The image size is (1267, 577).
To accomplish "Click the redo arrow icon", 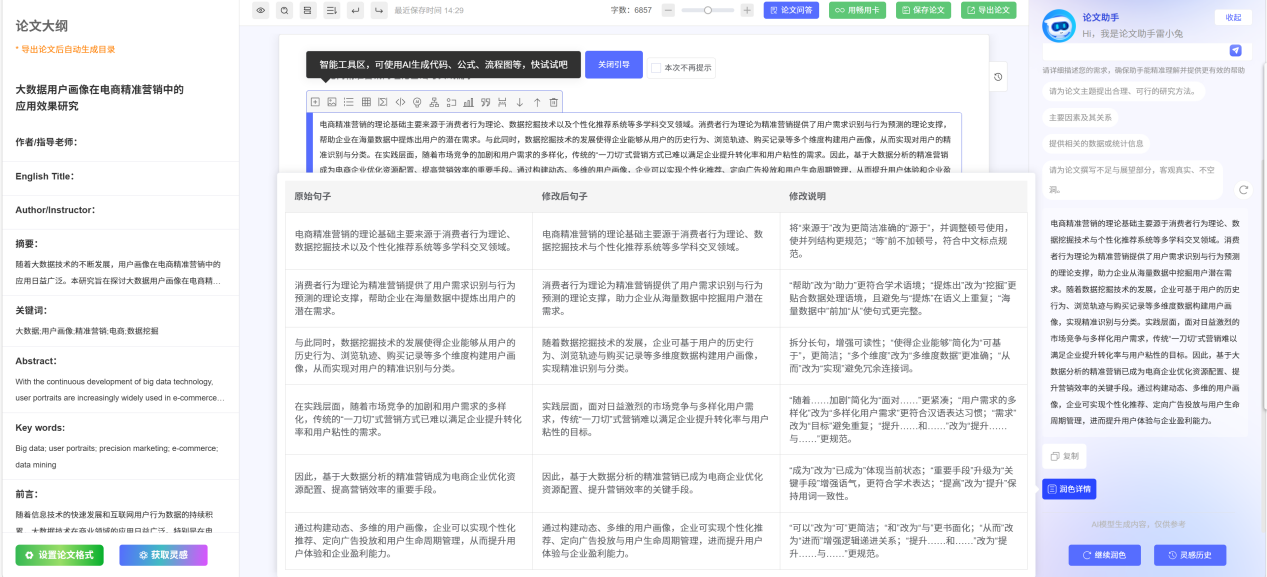I will (379, 10).
